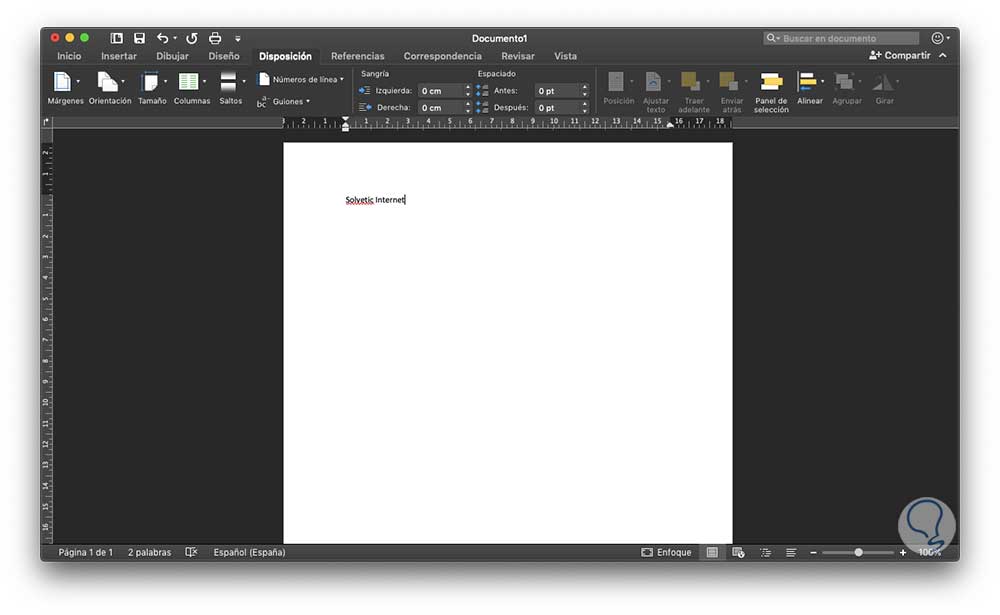Click the spelling check status icon
This screenshot has height=615, width=1000.
coord(191,552)
